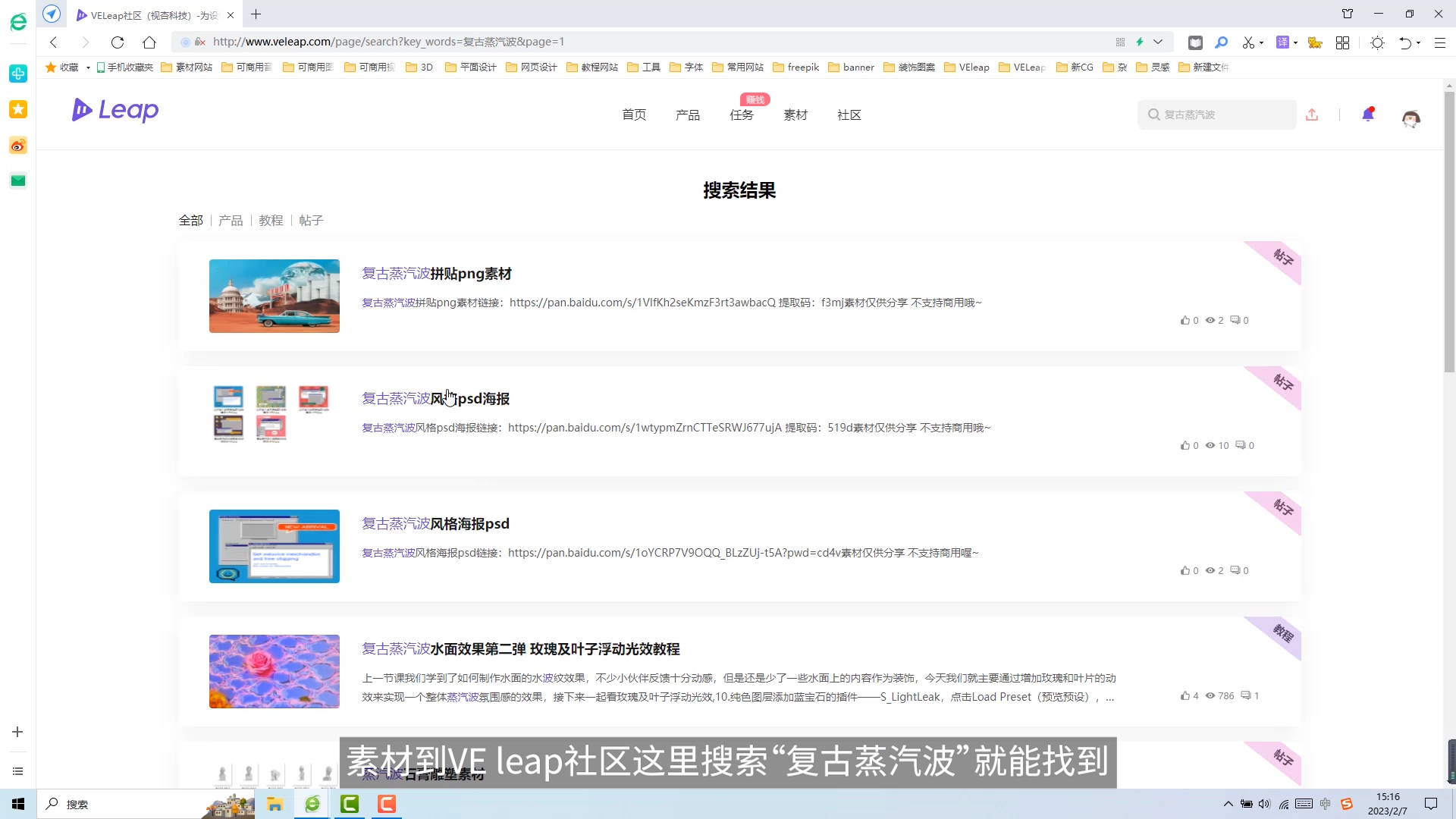Like the 水面效果第二弹 tutorial thumbs-up
The image size is (1456, 819).
pos(1185,696)
